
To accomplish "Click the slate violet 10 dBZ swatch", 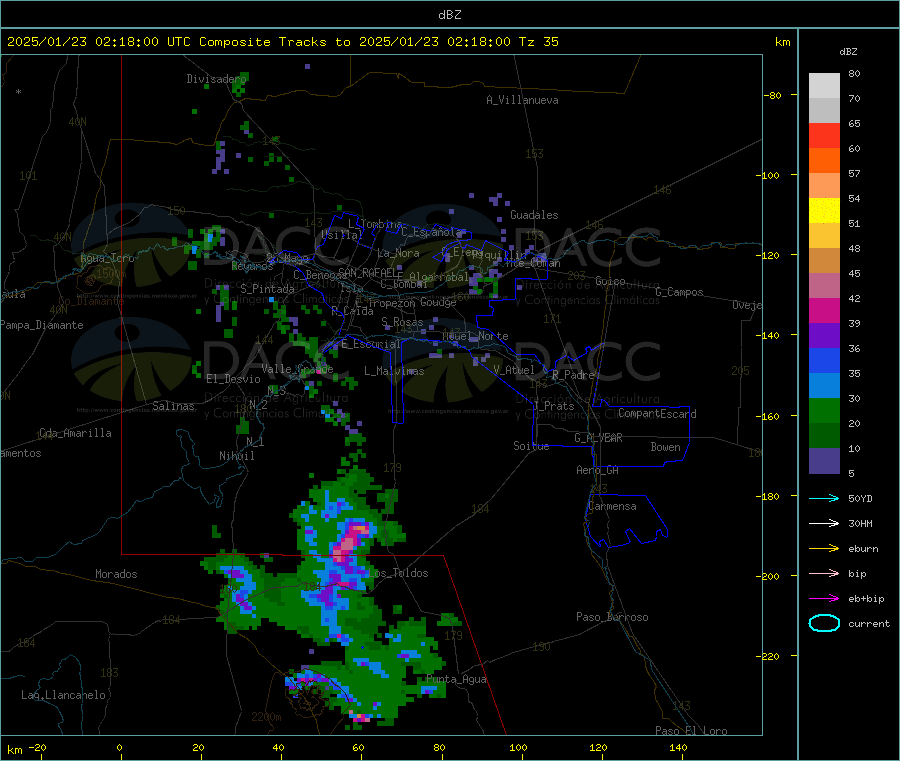I will (x=824, y=460).
